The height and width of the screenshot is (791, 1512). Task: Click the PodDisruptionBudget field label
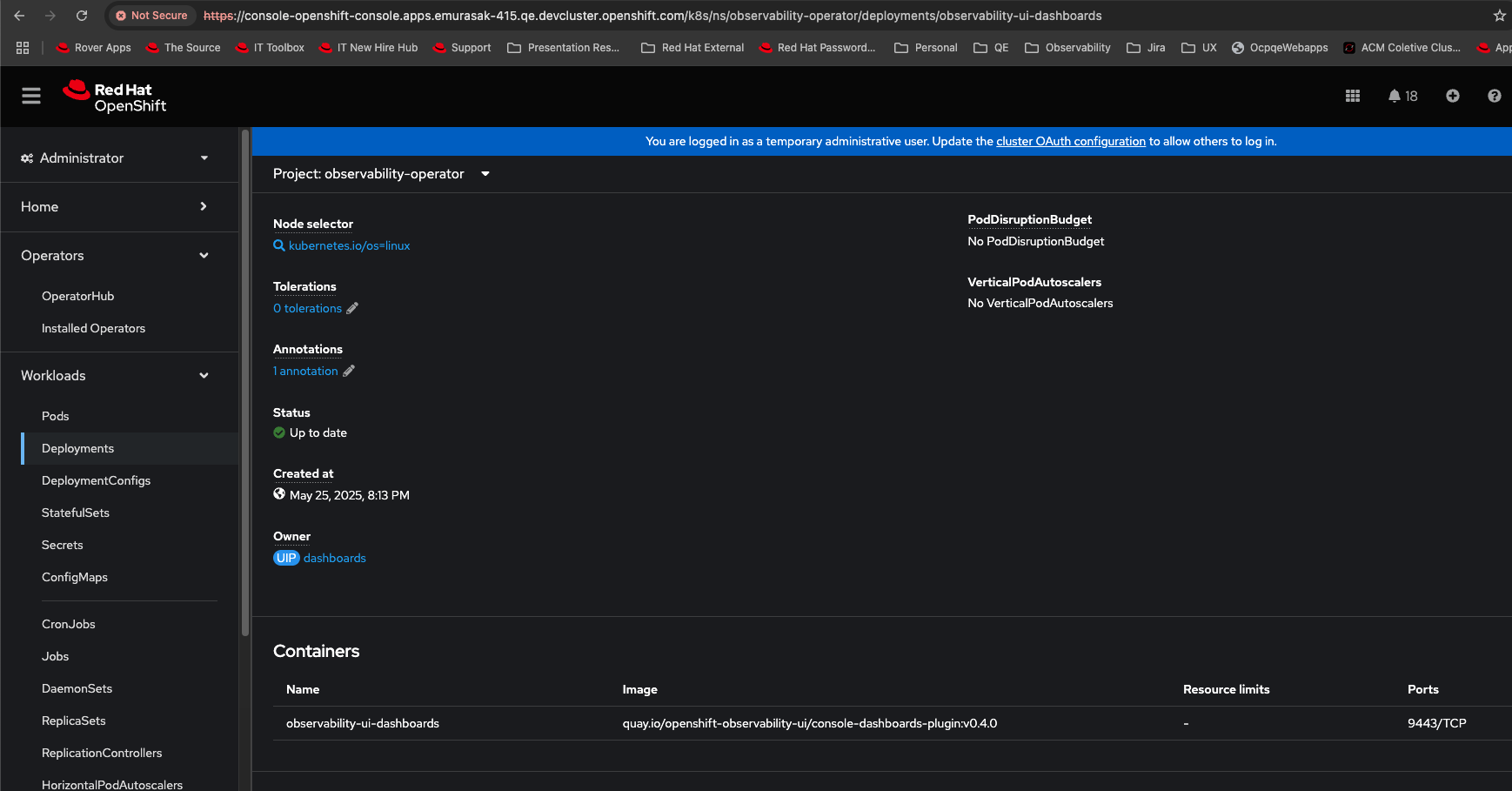click(1029, 219)
